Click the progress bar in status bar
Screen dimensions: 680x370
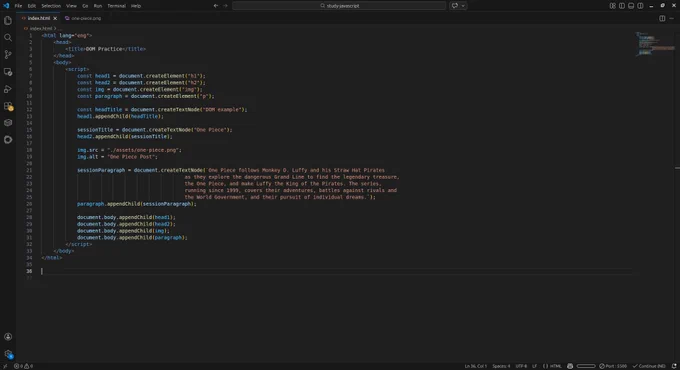tap(586, 366)
